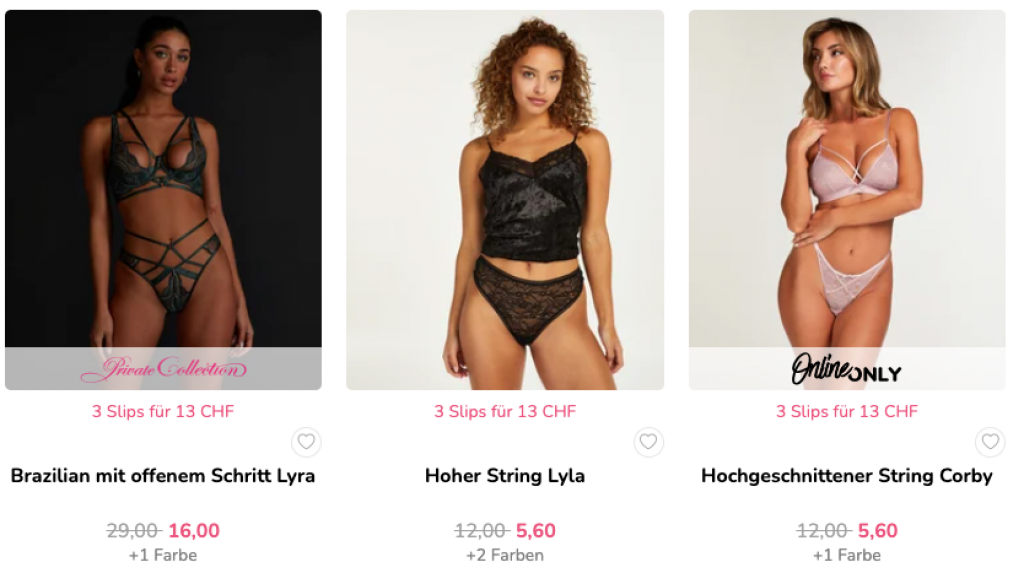Open the Hoher String Lyla title link

click(x=505, y=476)
